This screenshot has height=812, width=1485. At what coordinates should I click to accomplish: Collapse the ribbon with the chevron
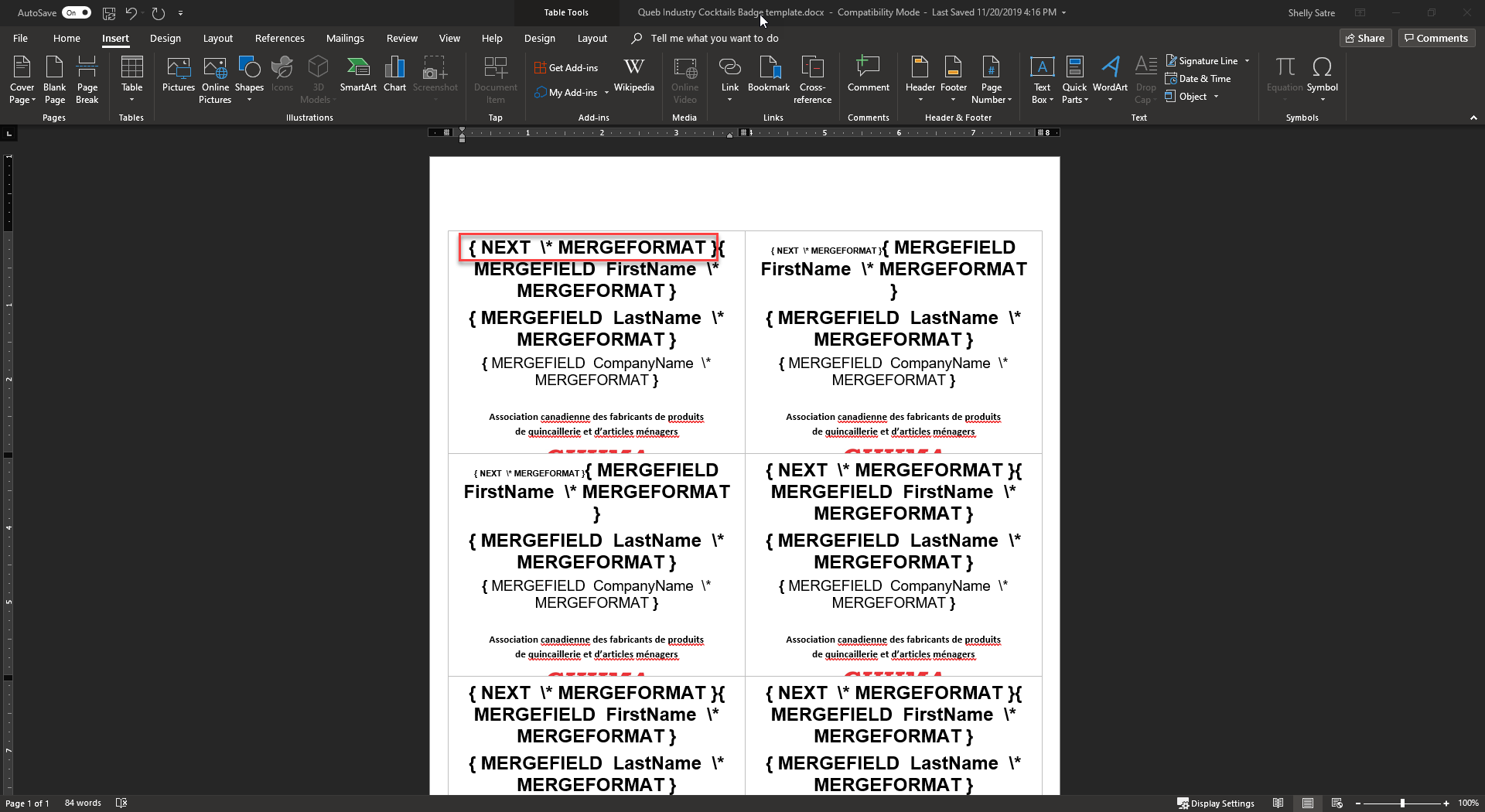tap(1473, 118)
